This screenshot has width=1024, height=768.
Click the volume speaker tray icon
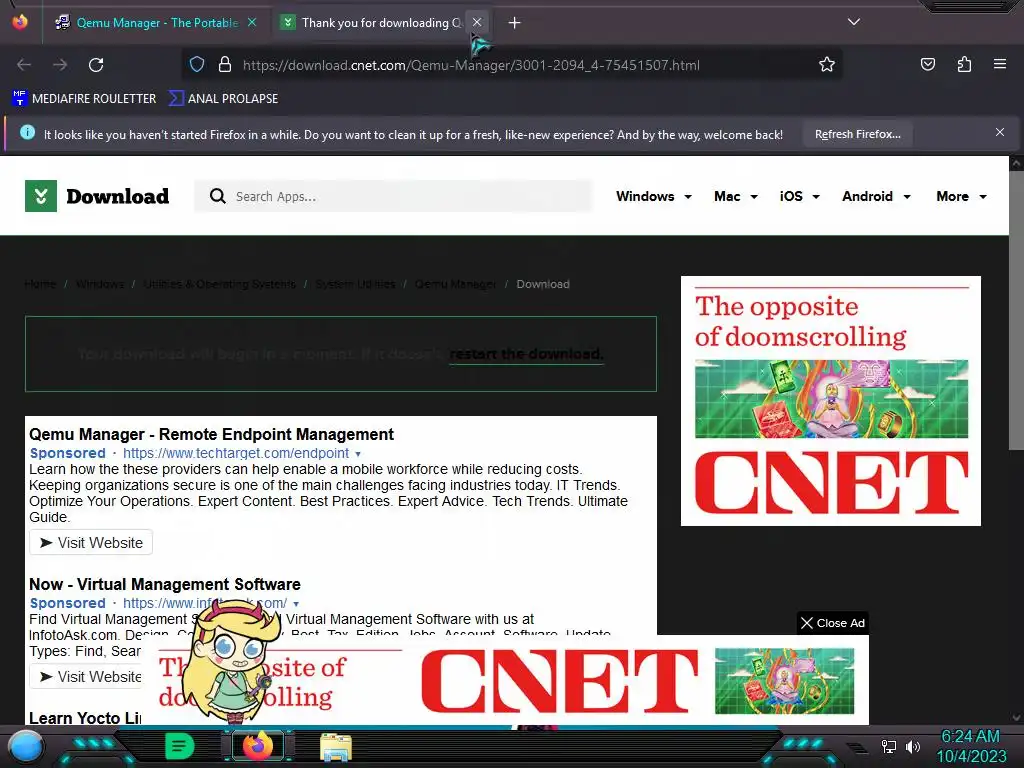(x=913, y=746)
